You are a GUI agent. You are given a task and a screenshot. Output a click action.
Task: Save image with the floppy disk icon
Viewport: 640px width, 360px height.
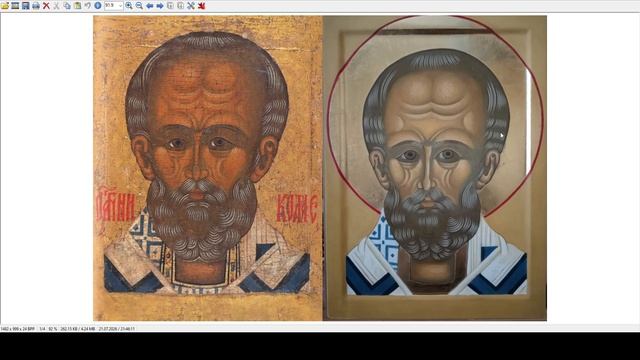pyautogui.click(x=25, y=6)
